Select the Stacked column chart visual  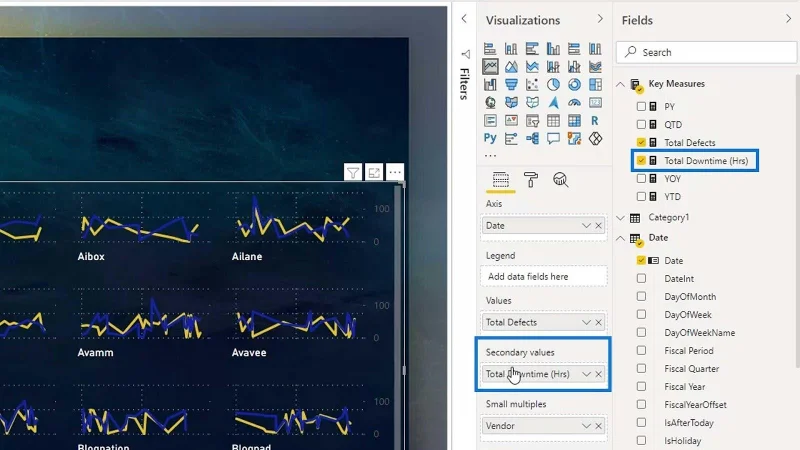[511, 48]
